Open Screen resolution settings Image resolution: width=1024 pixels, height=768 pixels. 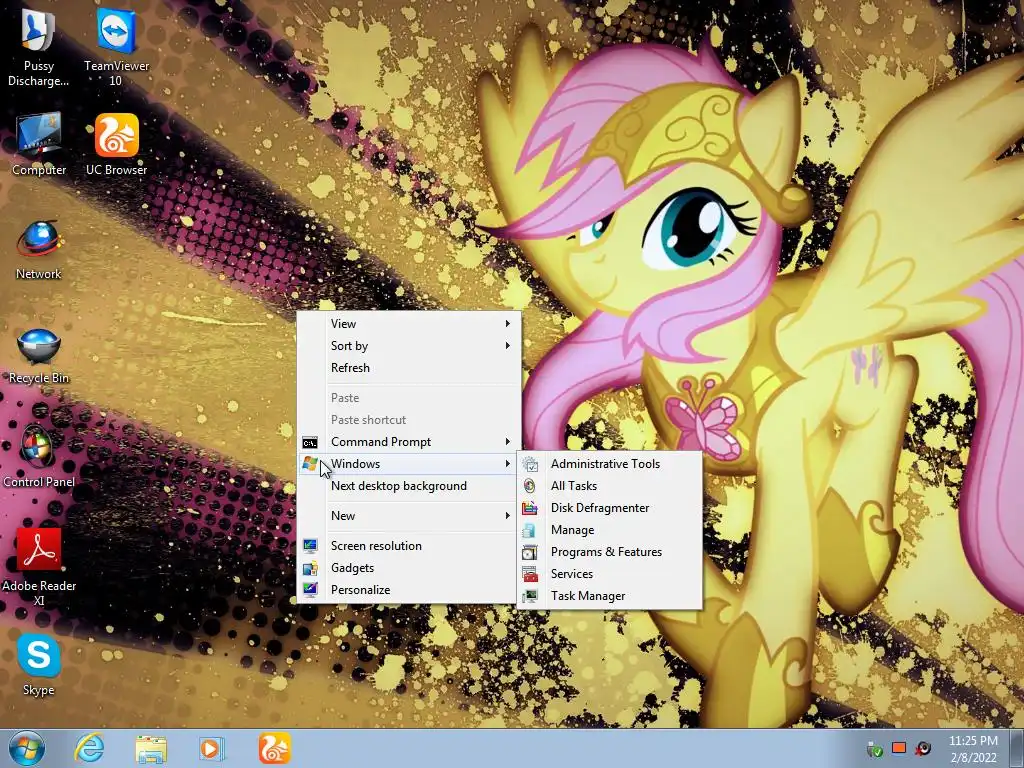409,546
